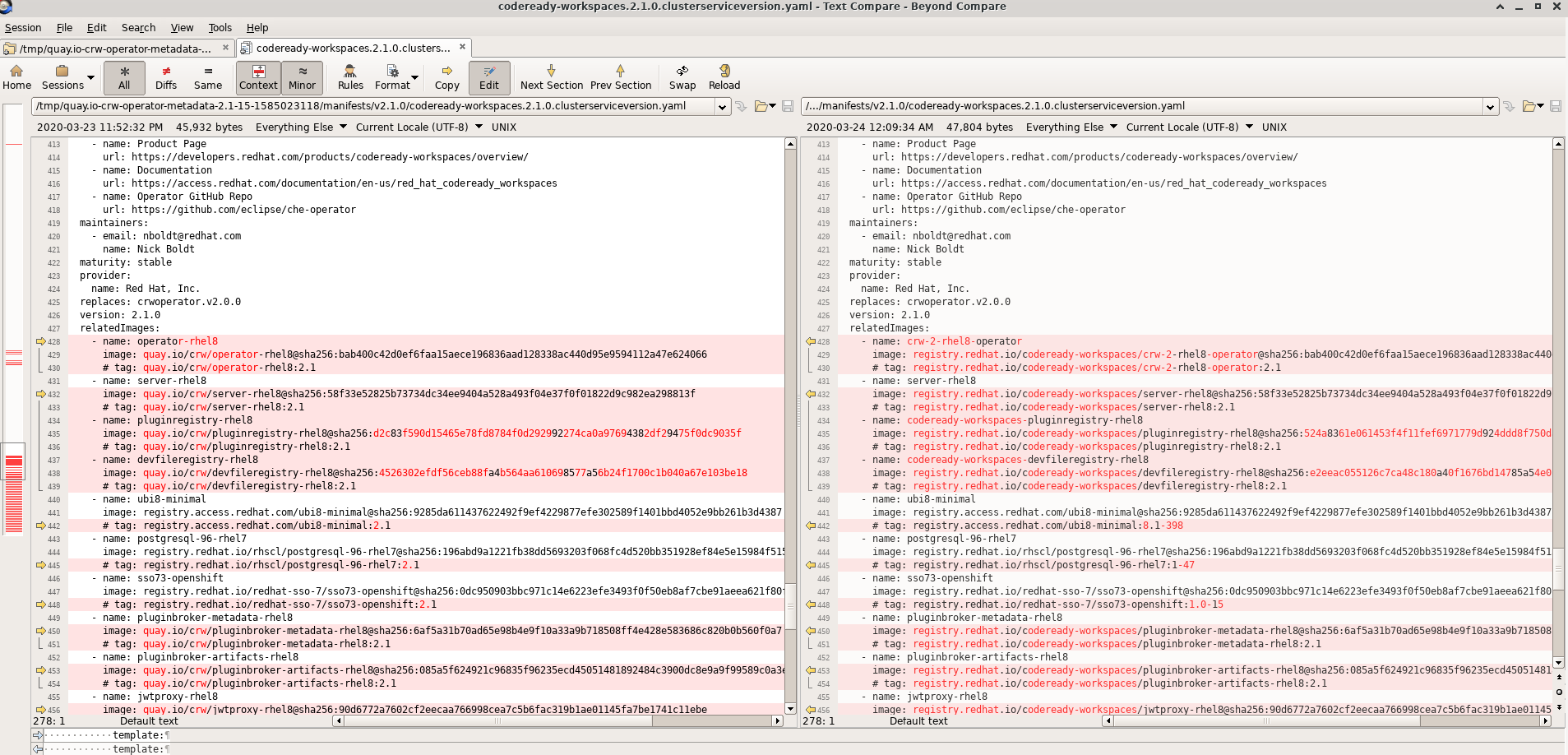The image size is (1568, 755).
Task: Toggle Minor differences display
Action: tap(302, 77)
